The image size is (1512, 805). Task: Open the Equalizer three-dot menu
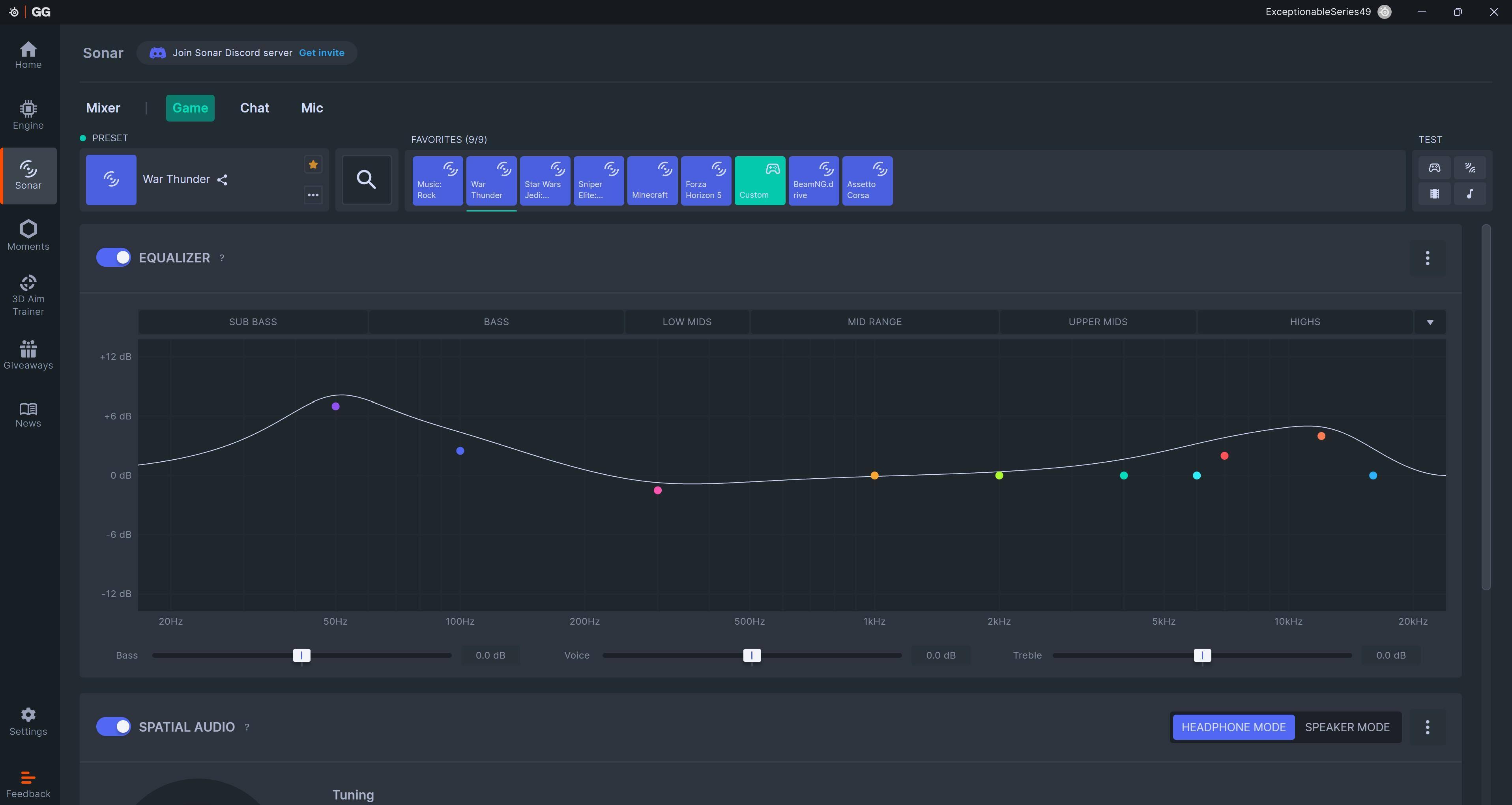click(x=1428, y=258)
